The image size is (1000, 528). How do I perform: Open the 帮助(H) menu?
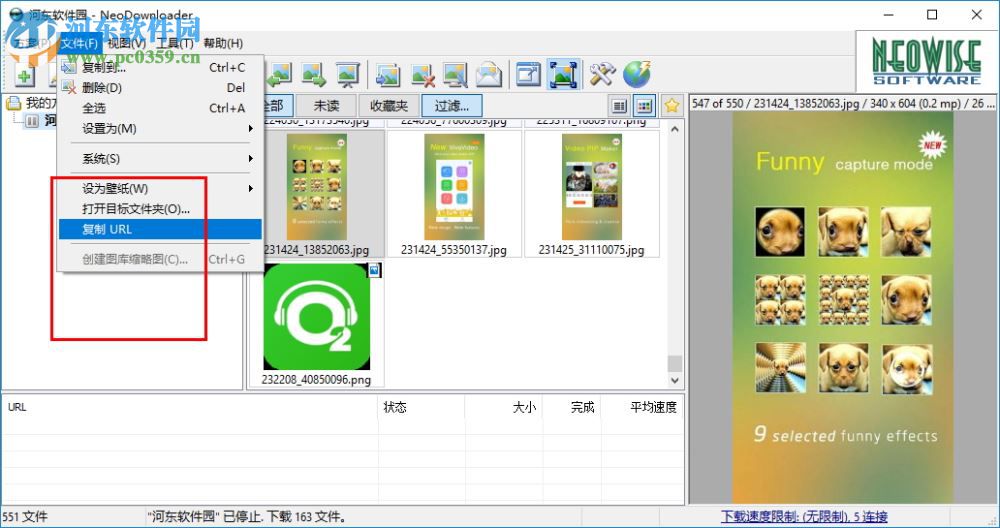point(223,43)
